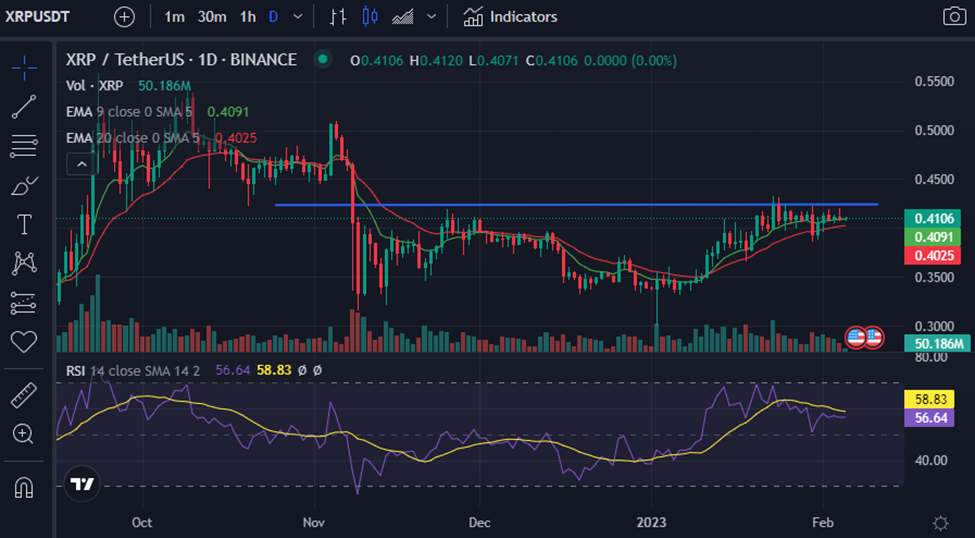Switch to the 30m timeframe
The image size is (975, 538).
pos(212,17)
